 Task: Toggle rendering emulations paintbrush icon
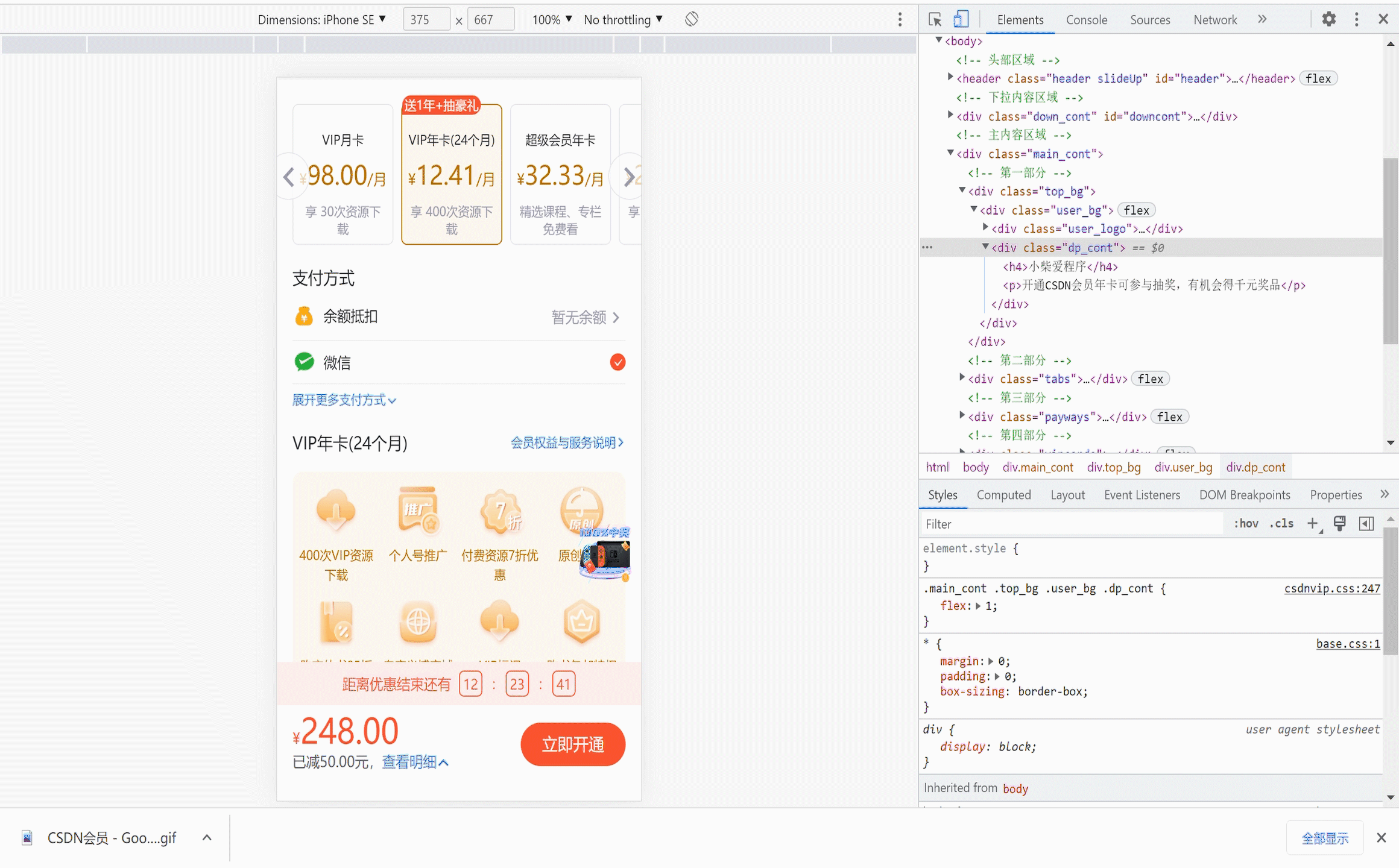click(x=1340, y=523)
